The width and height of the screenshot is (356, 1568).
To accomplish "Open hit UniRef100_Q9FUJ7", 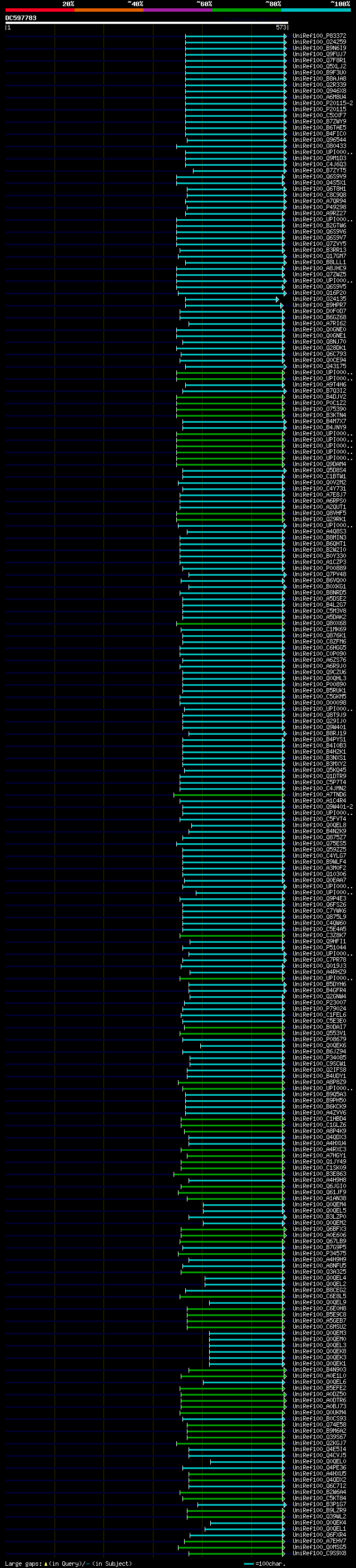I will 319,54.
